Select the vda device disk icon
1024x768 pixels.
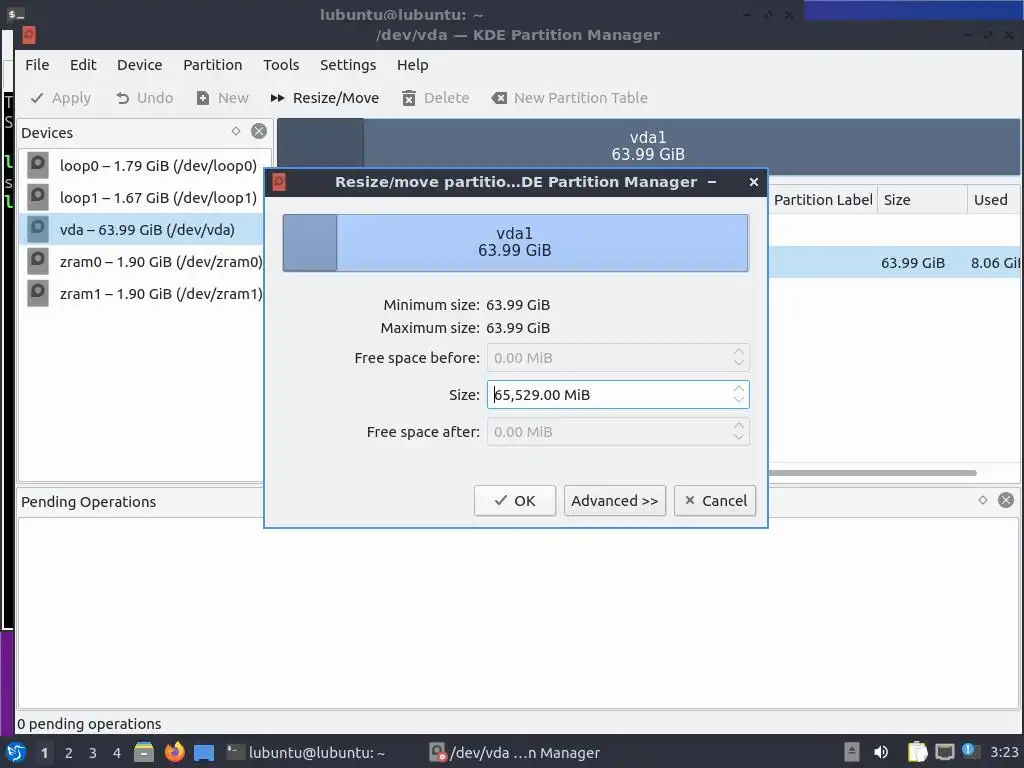click(38, 229)
